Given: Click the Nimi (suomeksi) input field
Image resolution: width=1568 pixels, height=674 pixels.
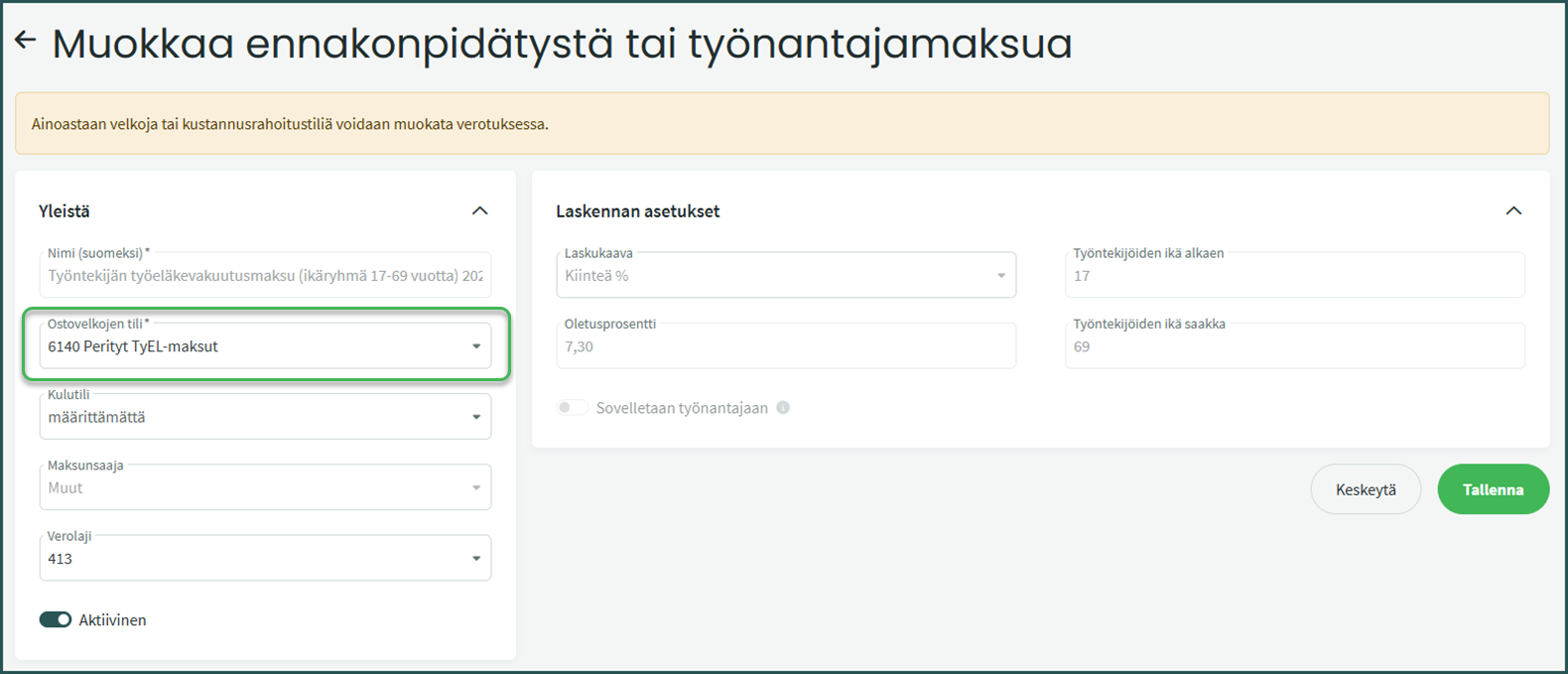Looking at the screenshot, I should tap(265, 276).
